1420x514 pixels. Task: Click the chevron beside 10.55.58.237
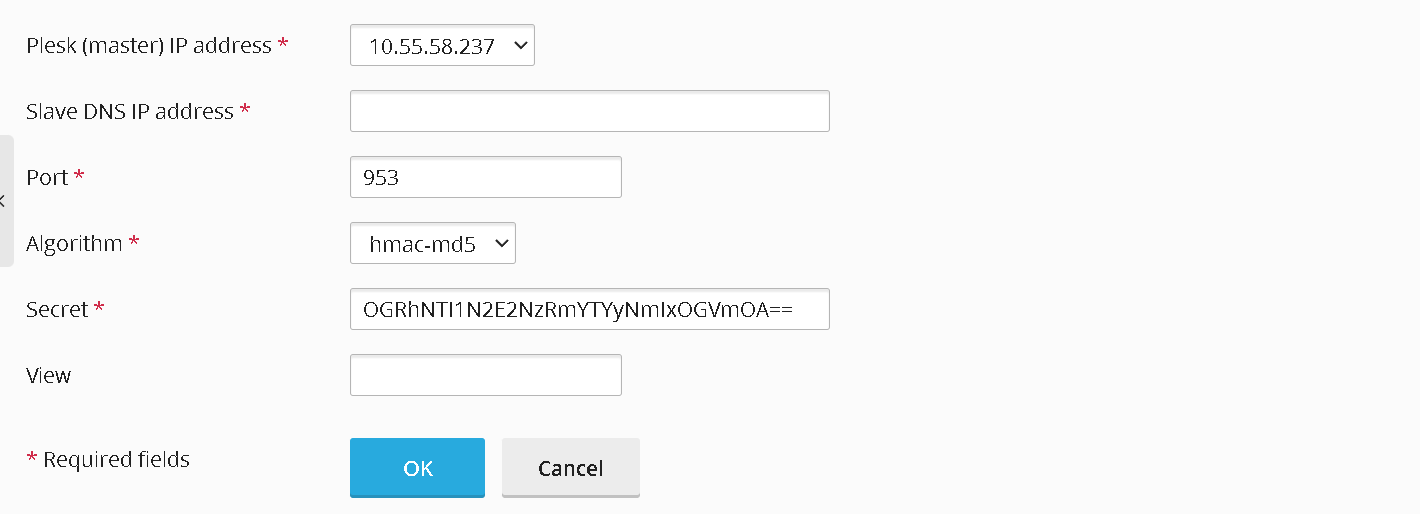518,46
